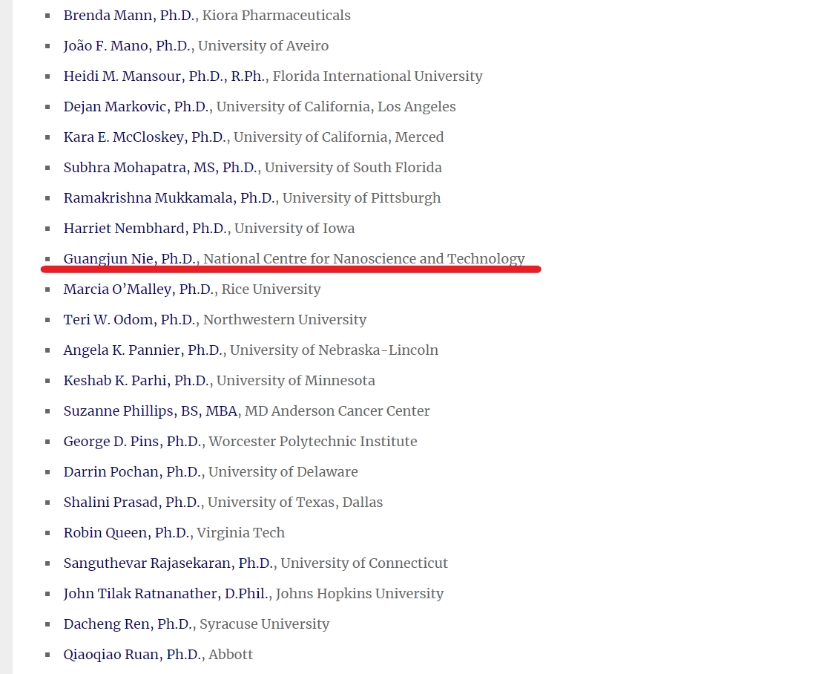Click Keshab K. Parhi's name
The height and width of the screenshot is (674, 830).
coord(136,380)
